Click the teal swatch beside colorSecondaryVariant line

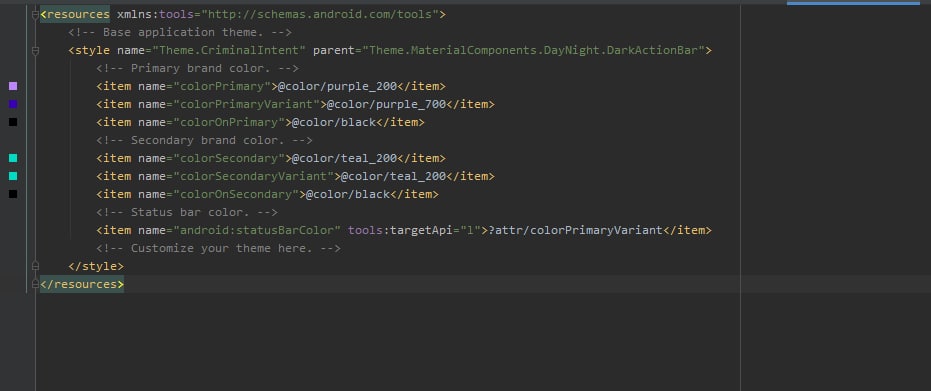point(13,176)
